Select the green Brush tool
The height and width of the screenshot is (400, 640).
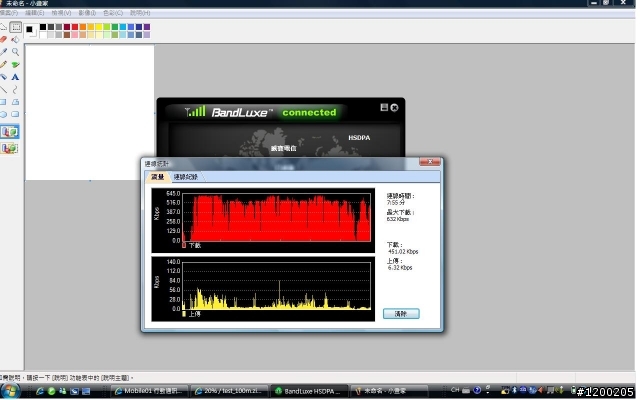point(16,64)
